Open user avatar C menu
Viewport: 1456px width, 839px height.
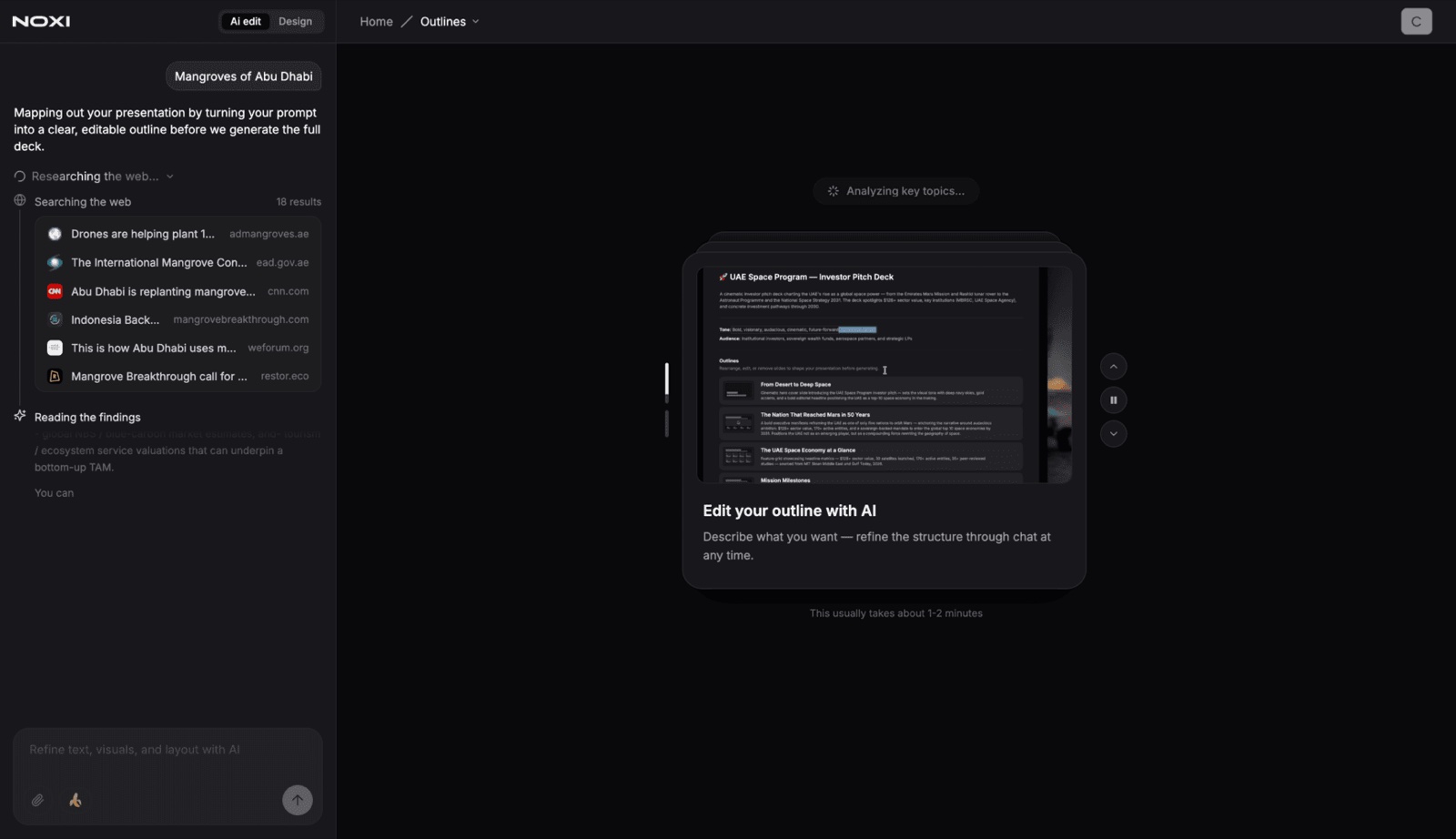pos(1416,21)
